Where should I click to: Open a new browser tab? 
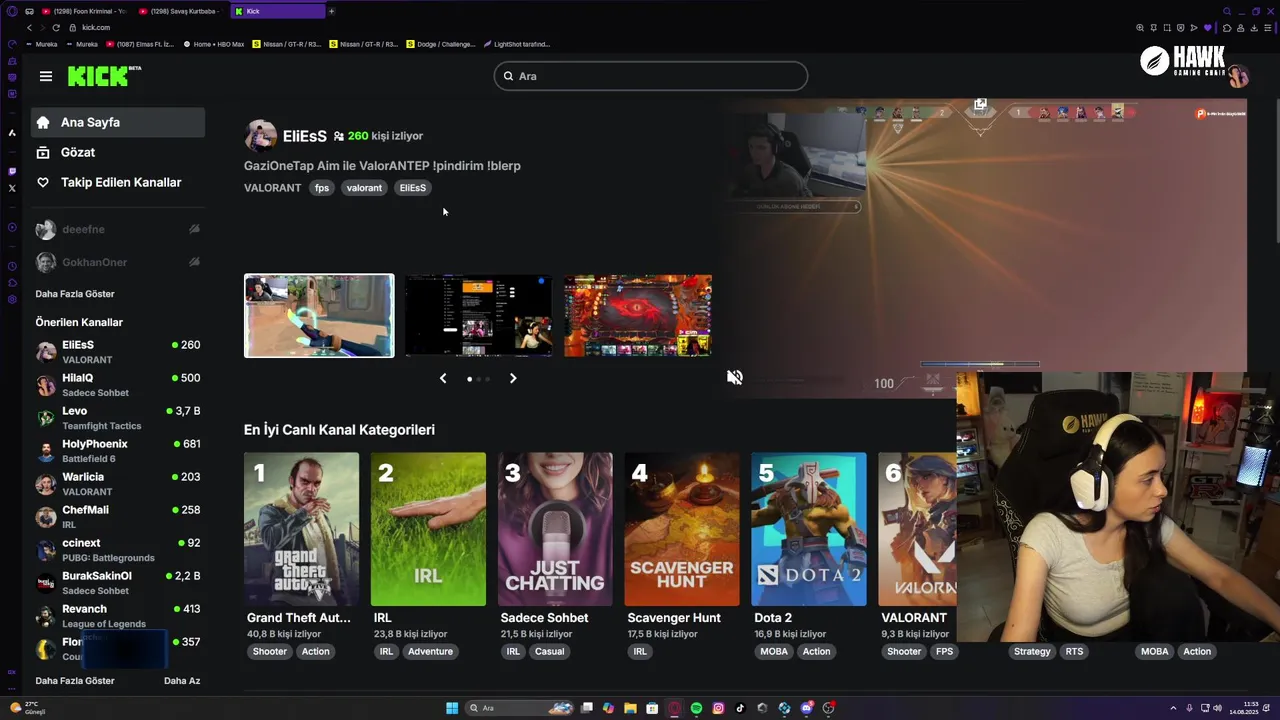click(x=331, y=11)
